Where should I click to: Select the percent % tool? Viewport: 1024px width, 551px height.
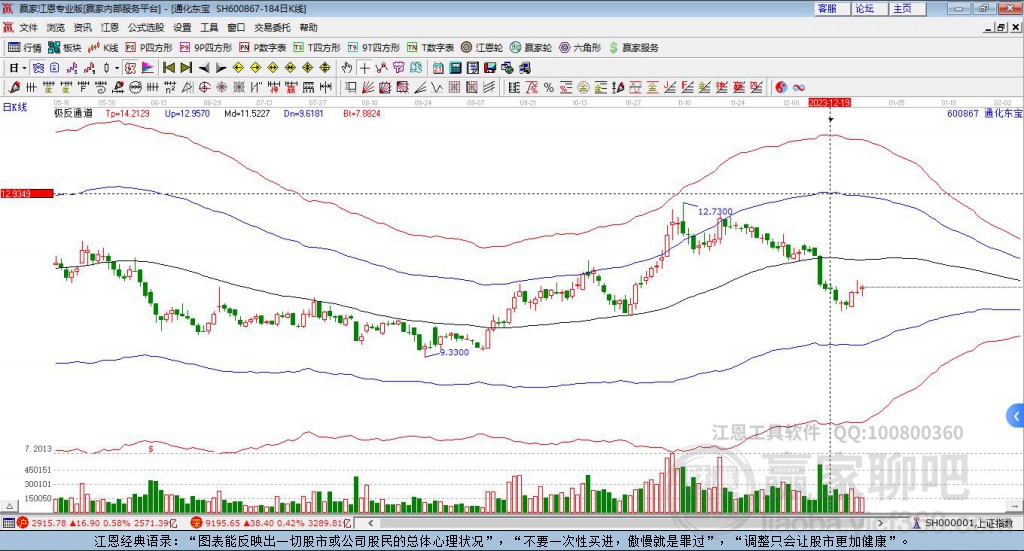549,87
